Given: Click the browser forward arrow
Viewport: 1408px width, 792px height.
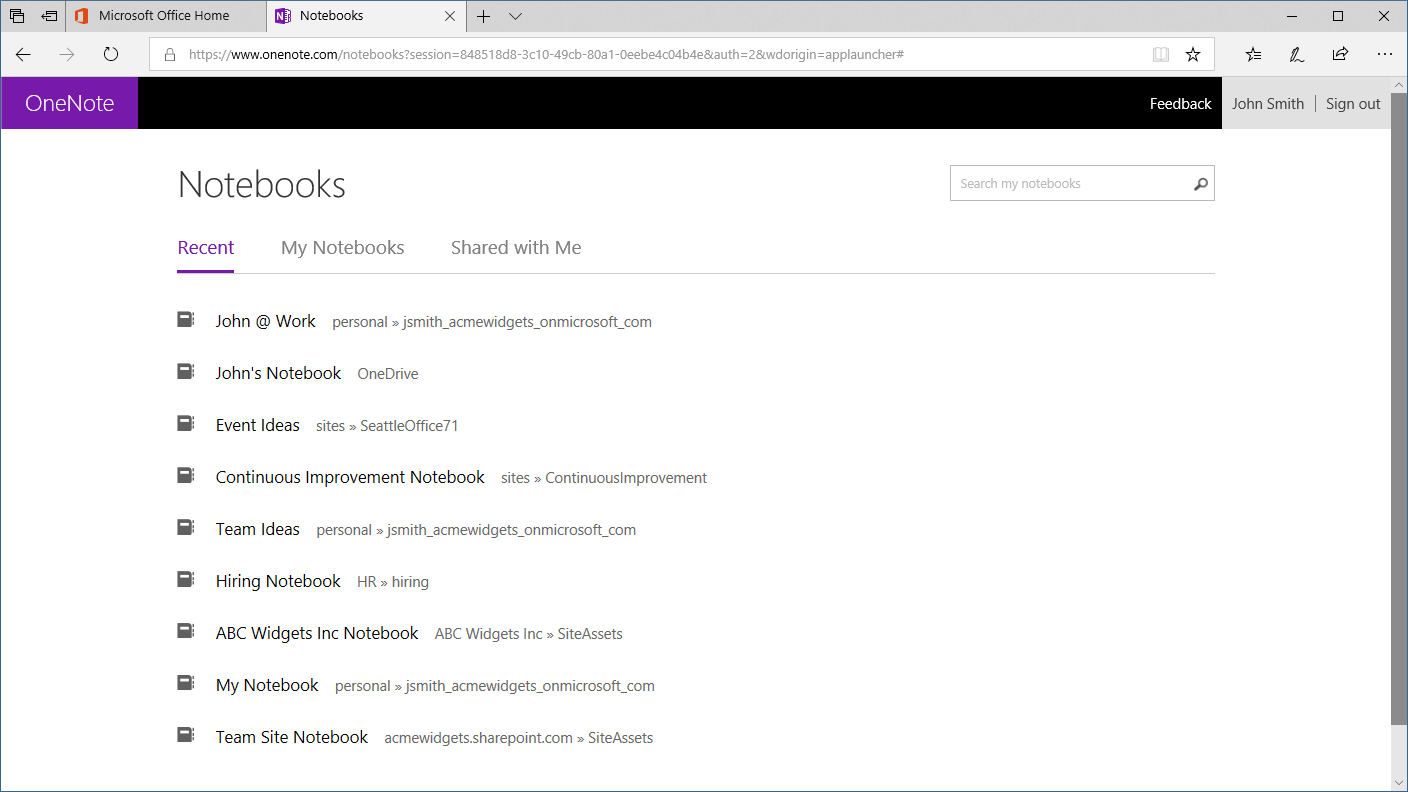Looking at the screenshot, I should click(67, 55).
